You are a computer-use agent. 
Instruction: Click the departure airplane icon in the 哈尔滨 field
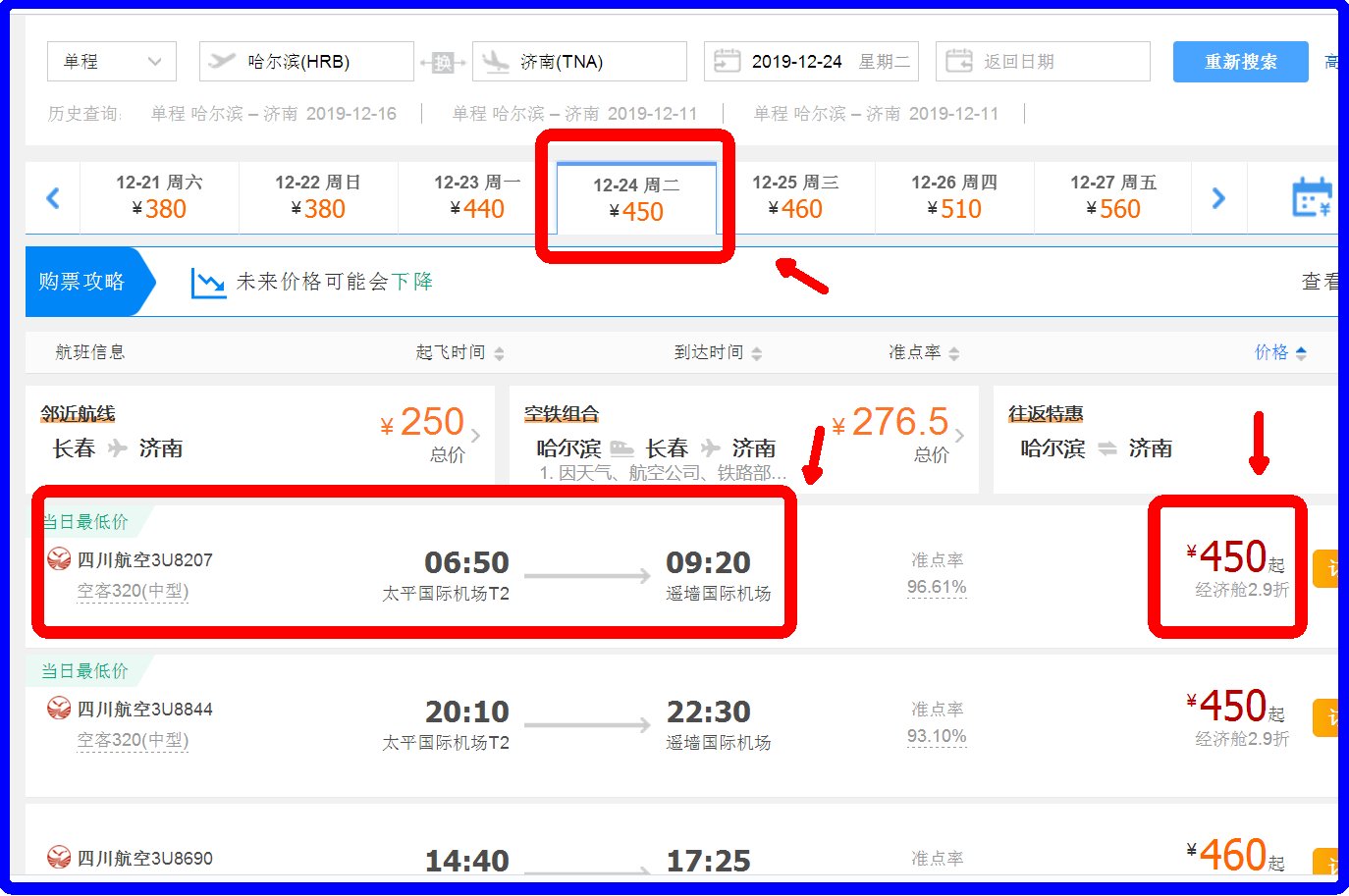click(221, 61)
